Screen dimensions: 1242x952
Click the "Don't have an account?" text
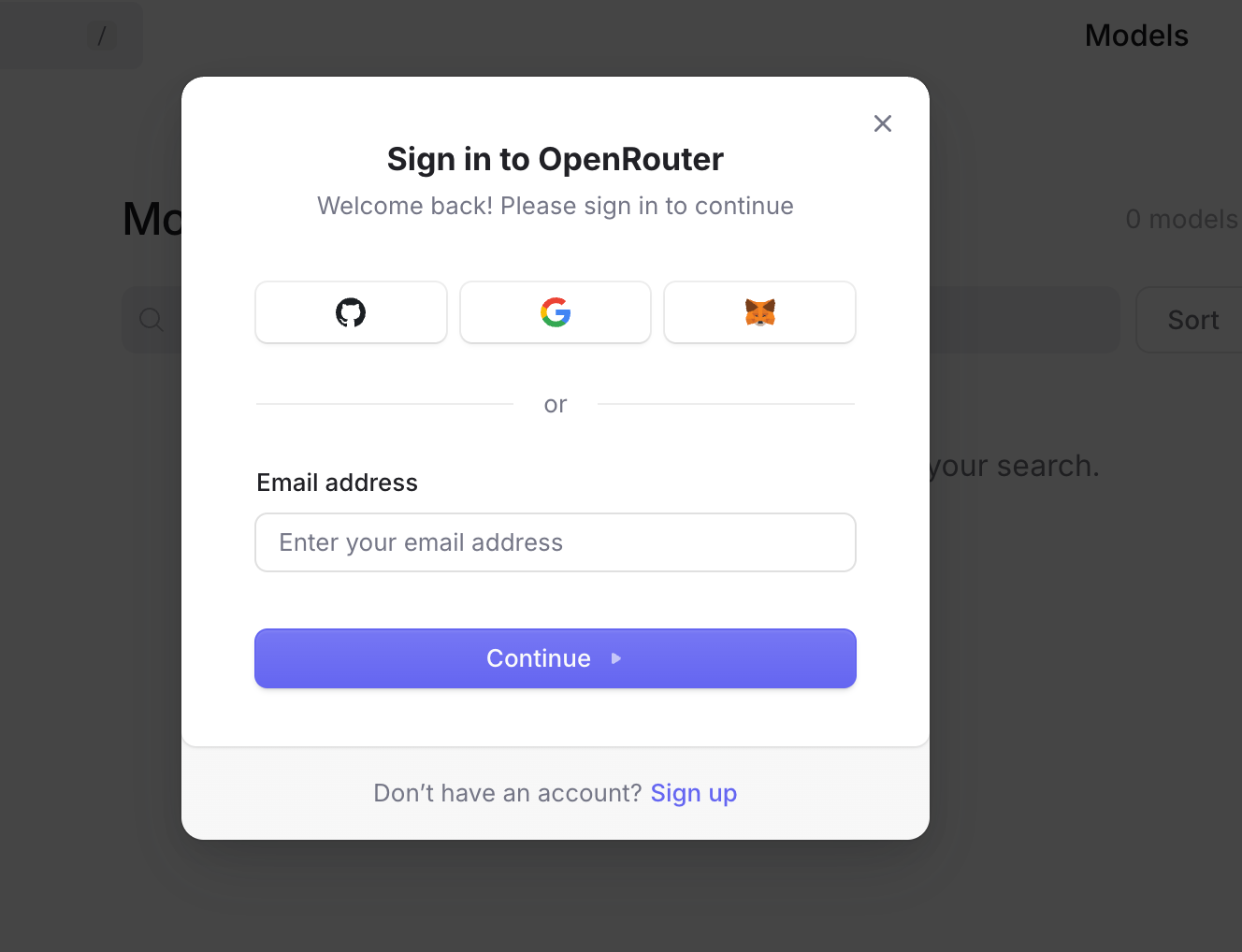coord(508,793)
